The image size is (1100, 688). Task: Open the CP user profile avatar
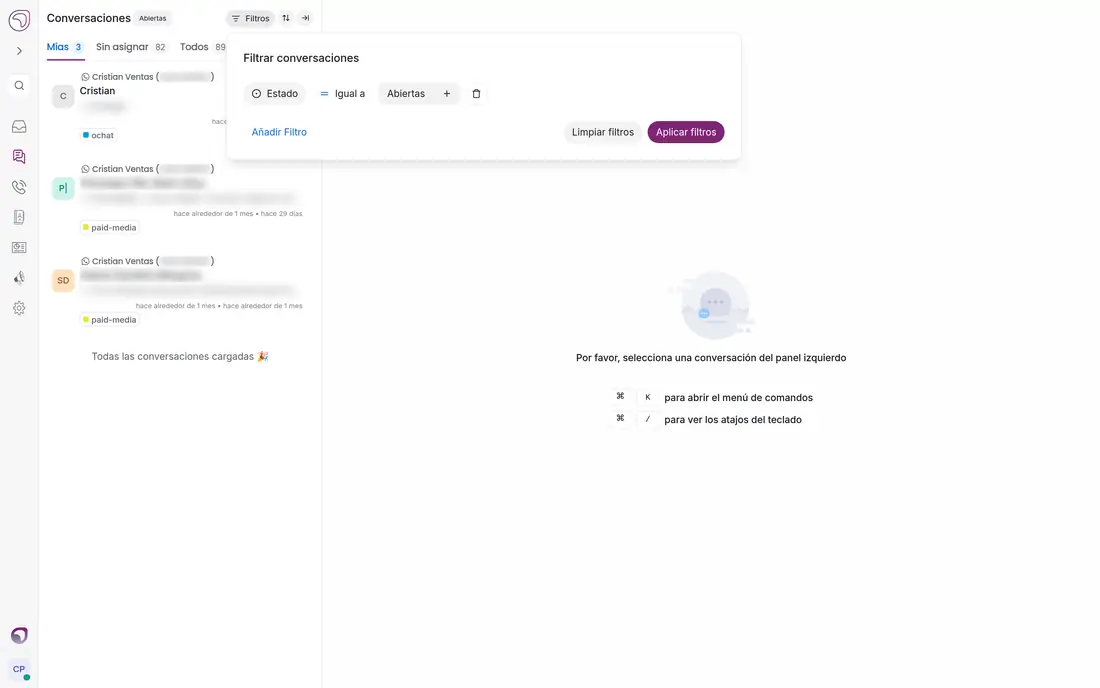coord(19,670)
